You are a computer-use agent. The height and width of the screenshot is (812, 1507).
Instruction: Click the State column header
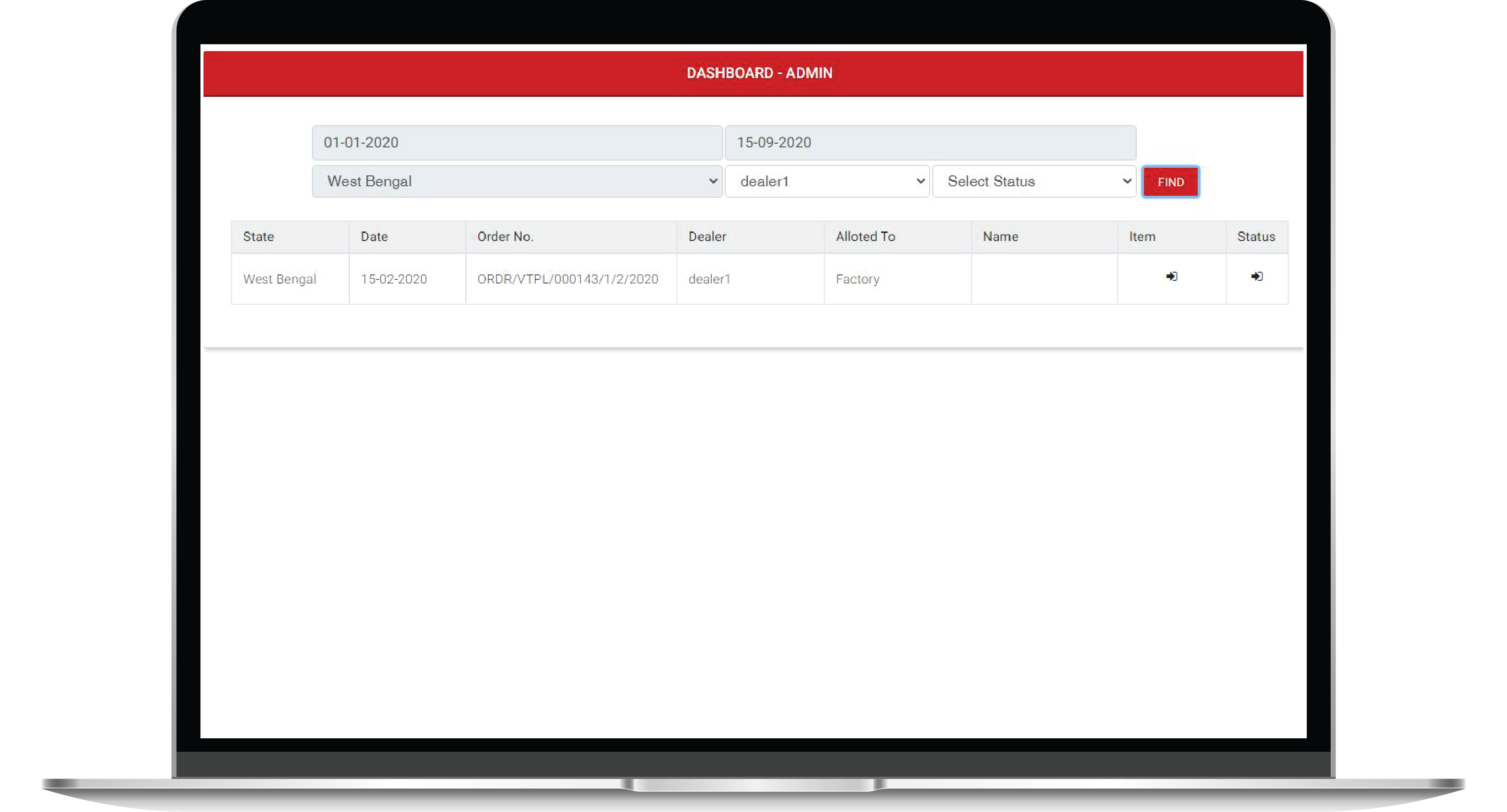point(259,236)
